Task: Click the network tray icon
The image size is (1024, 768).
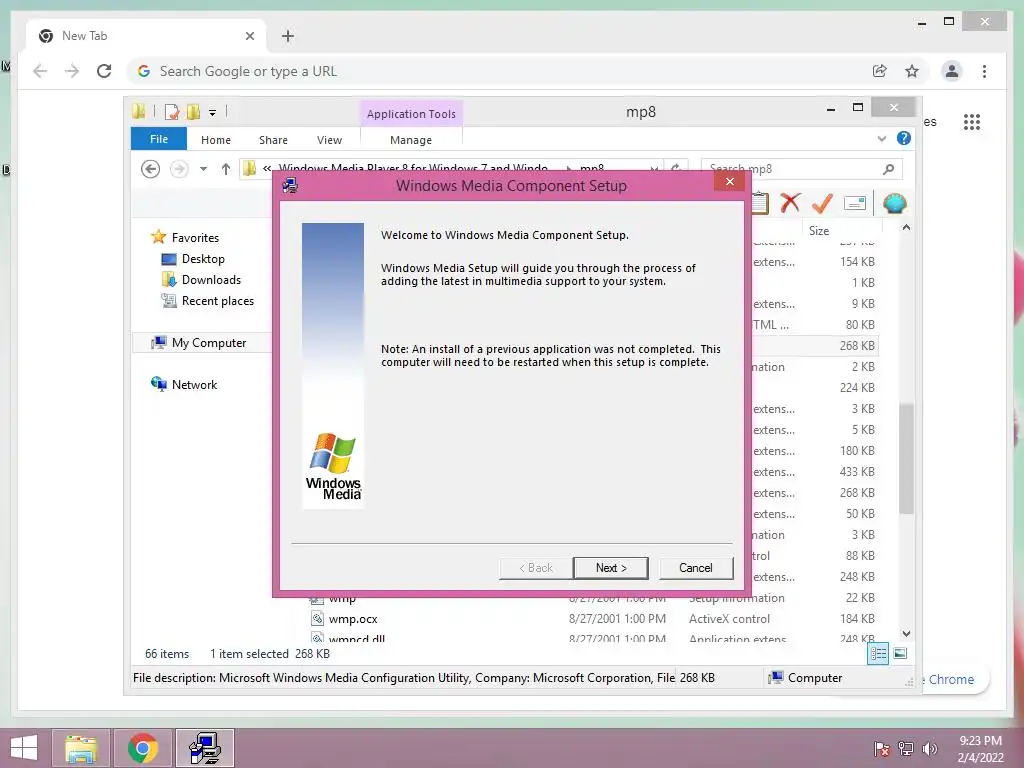Action: point(906,749)
